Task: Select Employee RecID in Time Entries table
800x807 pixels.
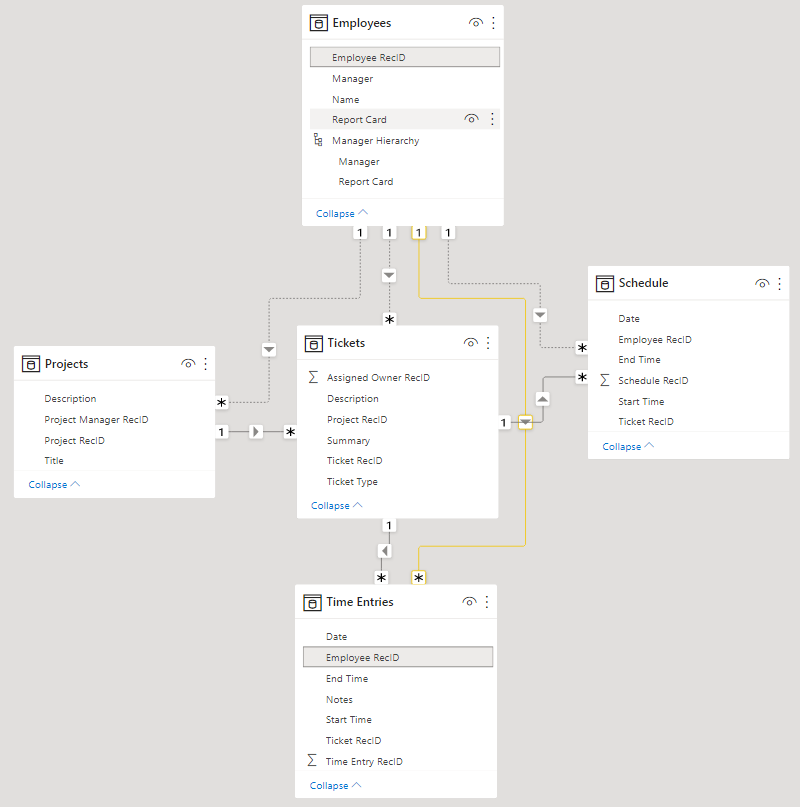Action: coord(398,657)
